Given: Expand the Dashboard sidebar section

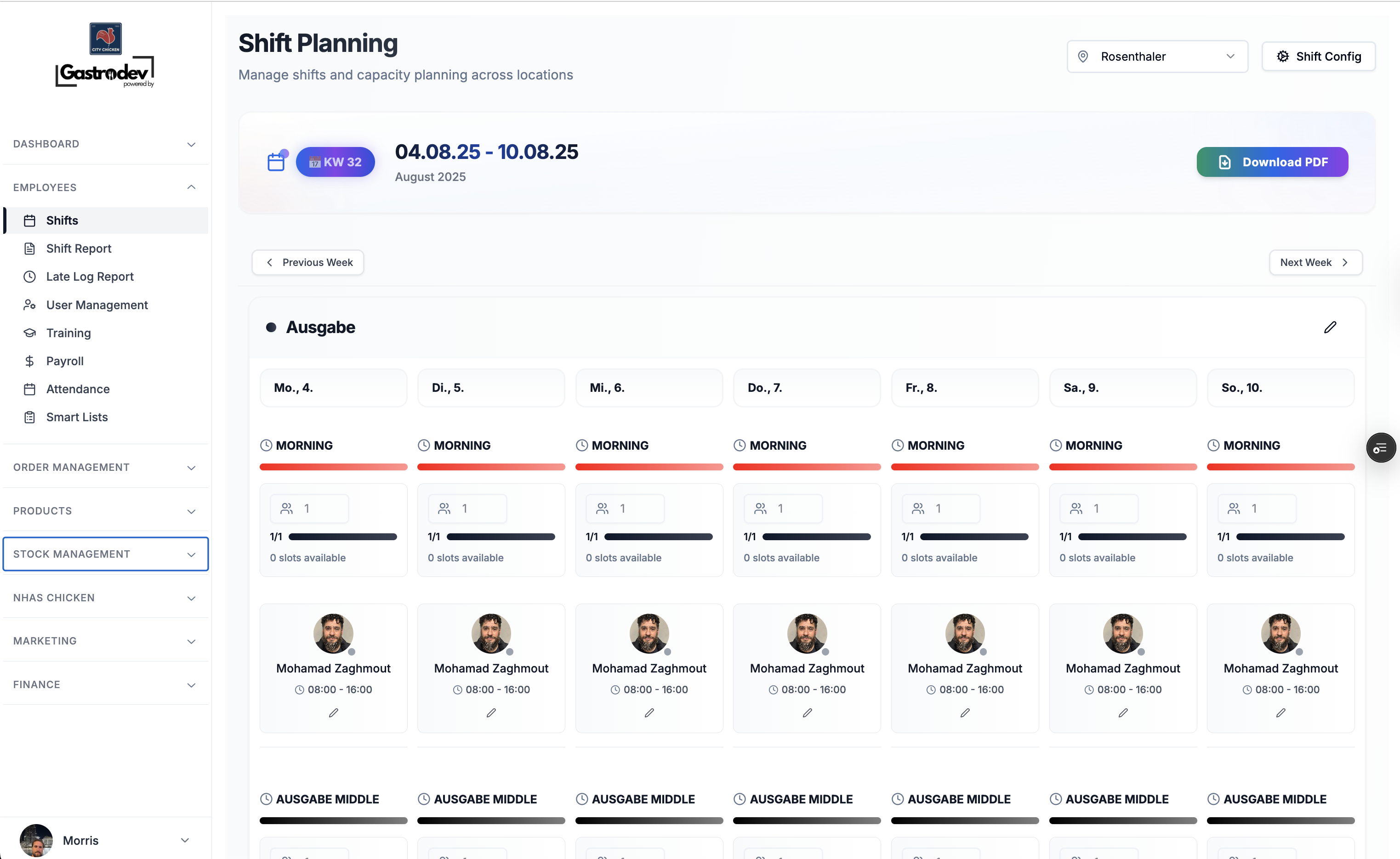Looking at the screenshot, I should [106, 144].
